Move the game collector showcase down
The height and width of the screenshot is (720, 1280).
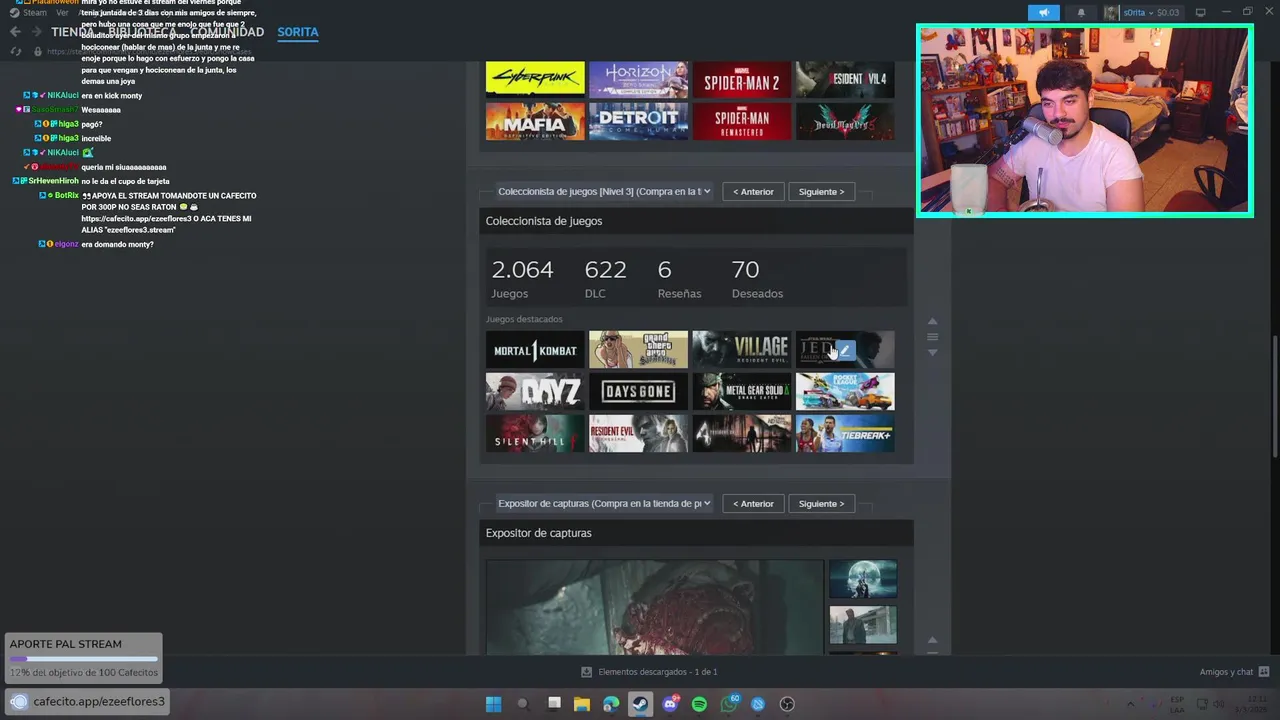(932, 353)
